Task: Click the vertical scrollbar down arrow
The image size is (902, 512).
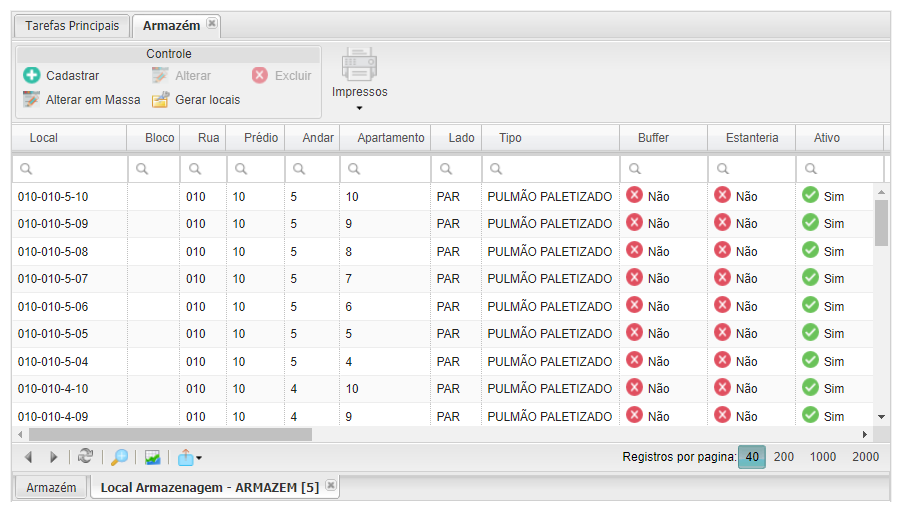Action: point(881,417)
